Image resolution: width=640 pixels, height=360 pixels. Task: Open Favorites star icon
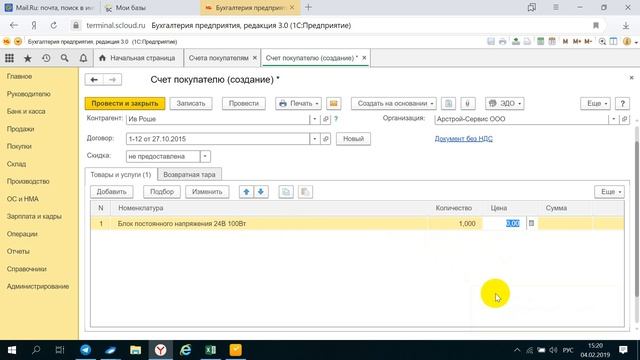tap(28, 58)
